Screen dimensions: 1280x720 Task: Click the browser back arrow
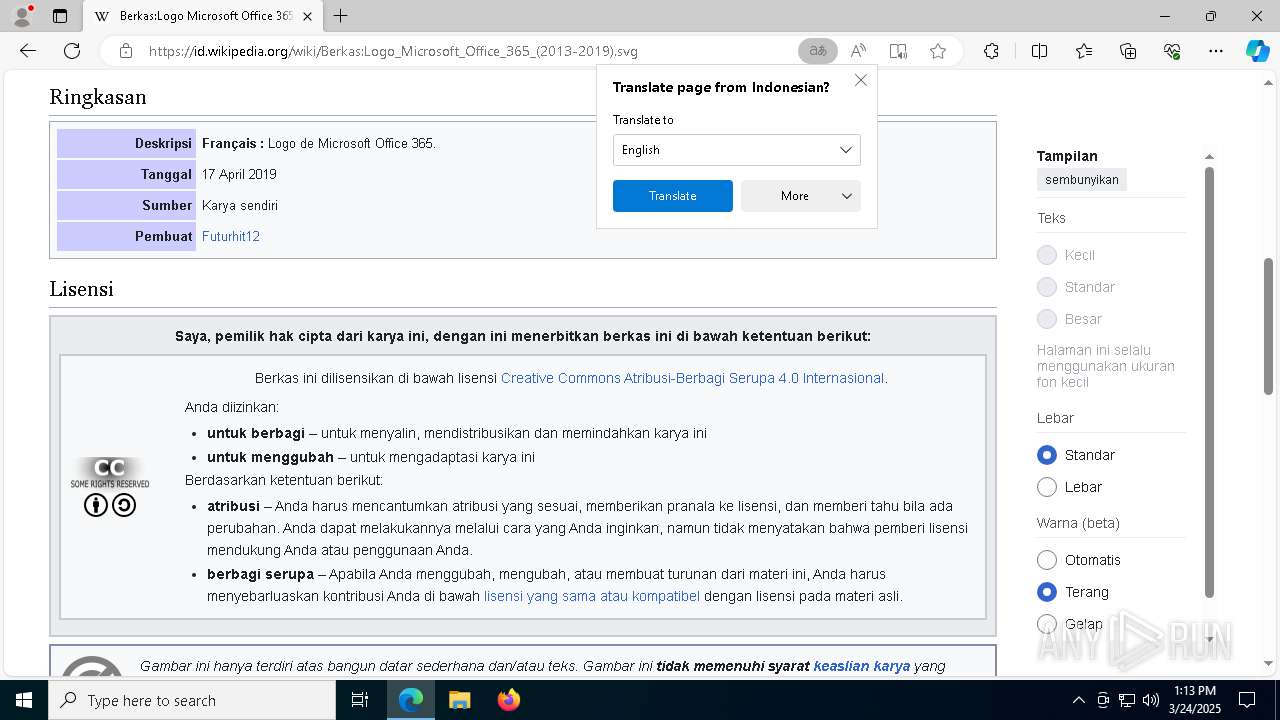click(28, 51)
